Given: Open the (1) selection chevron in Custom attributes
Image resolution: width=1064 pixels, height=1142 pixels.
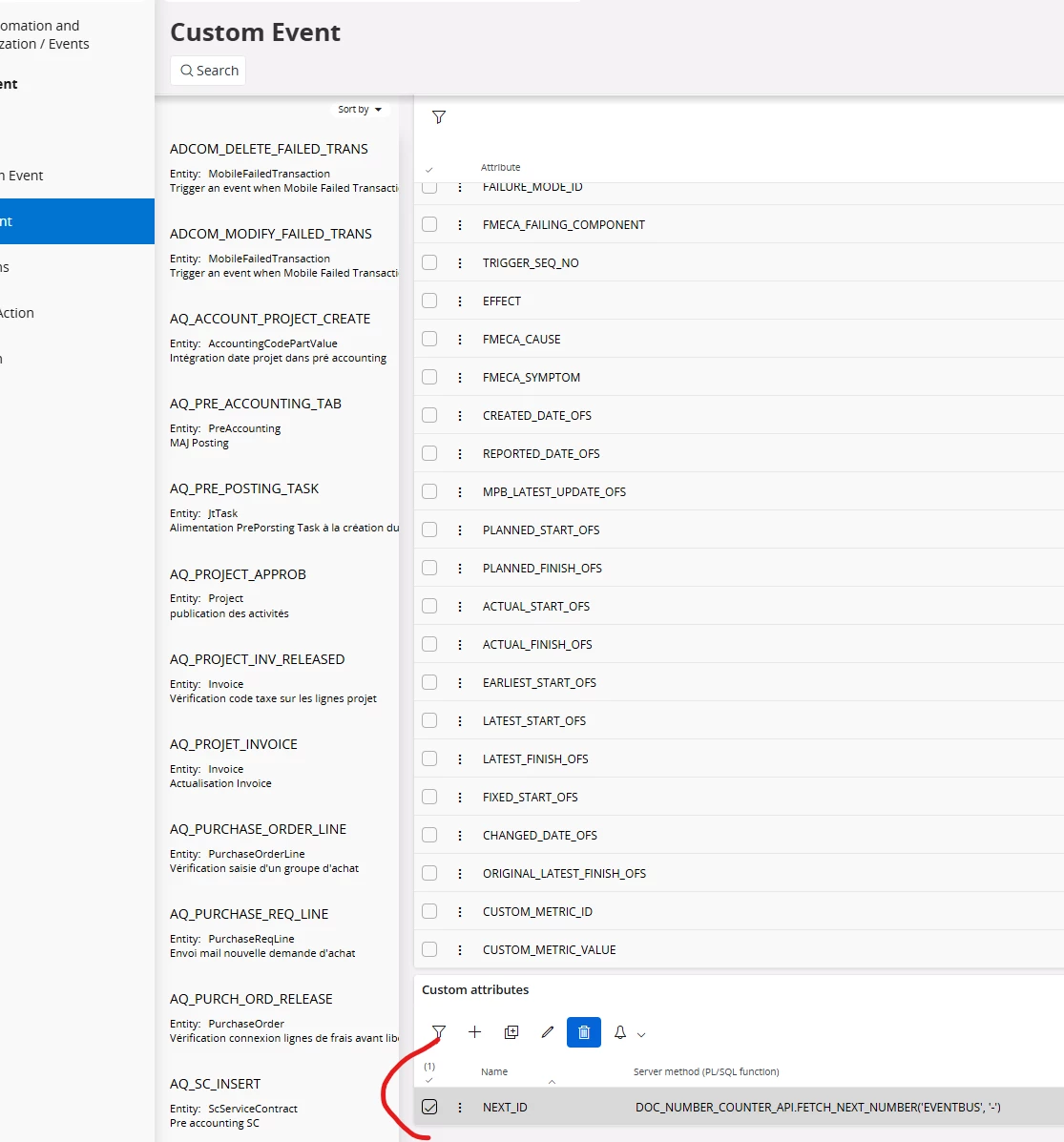Looking at the screenshot, I should pos(429,1080).
